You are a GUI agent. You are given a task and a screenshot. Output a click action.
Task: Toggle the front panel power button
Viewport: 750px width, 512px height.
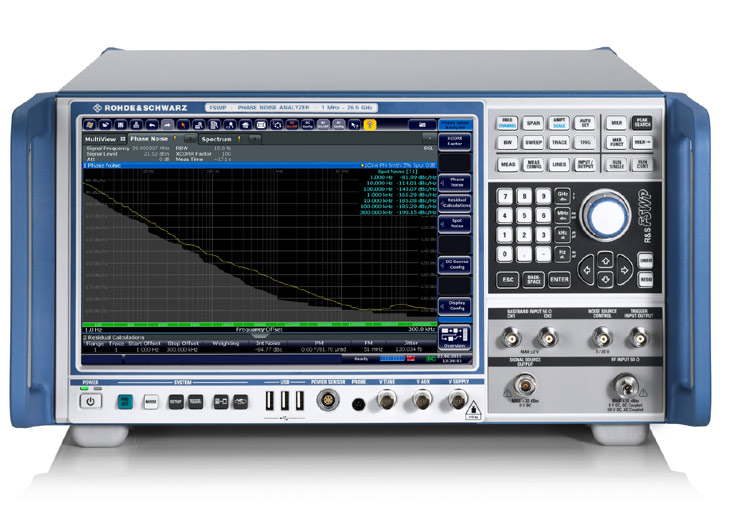90,401
